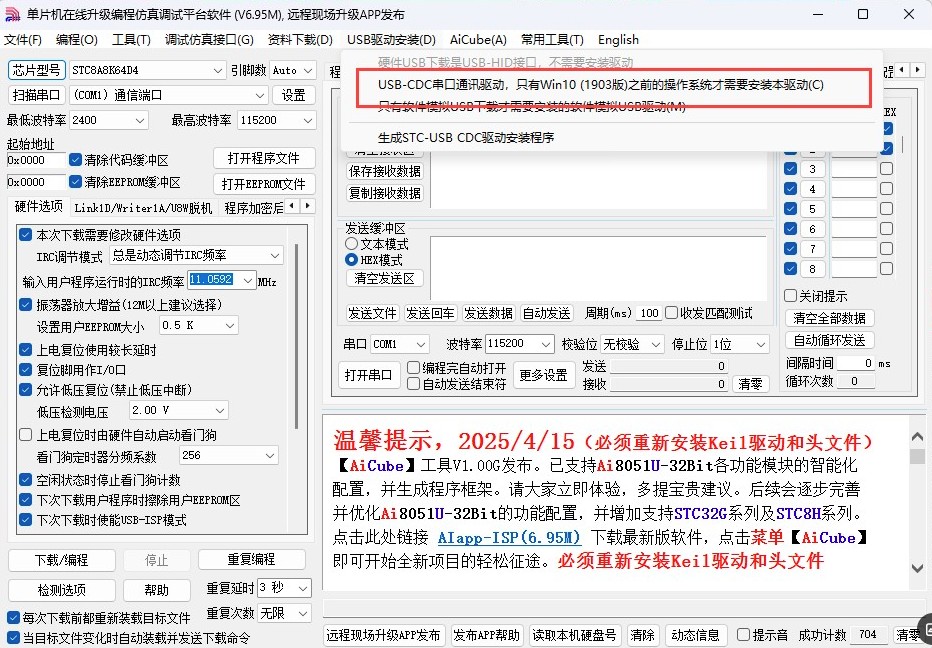932x648 pixels.
Task: Click message panel scrollbar down arrow
Action: pyautogui.click(x=918, y=568)
